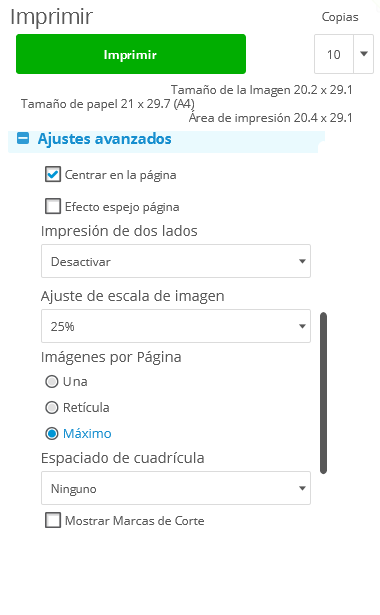
Task: Click the Efecto espejo página label text
Action: [122, 207]
